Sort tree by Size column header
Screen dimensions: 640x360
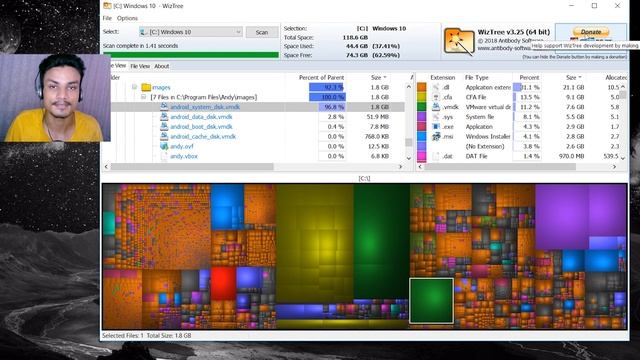pyautogui.click(x=378, y=77)
